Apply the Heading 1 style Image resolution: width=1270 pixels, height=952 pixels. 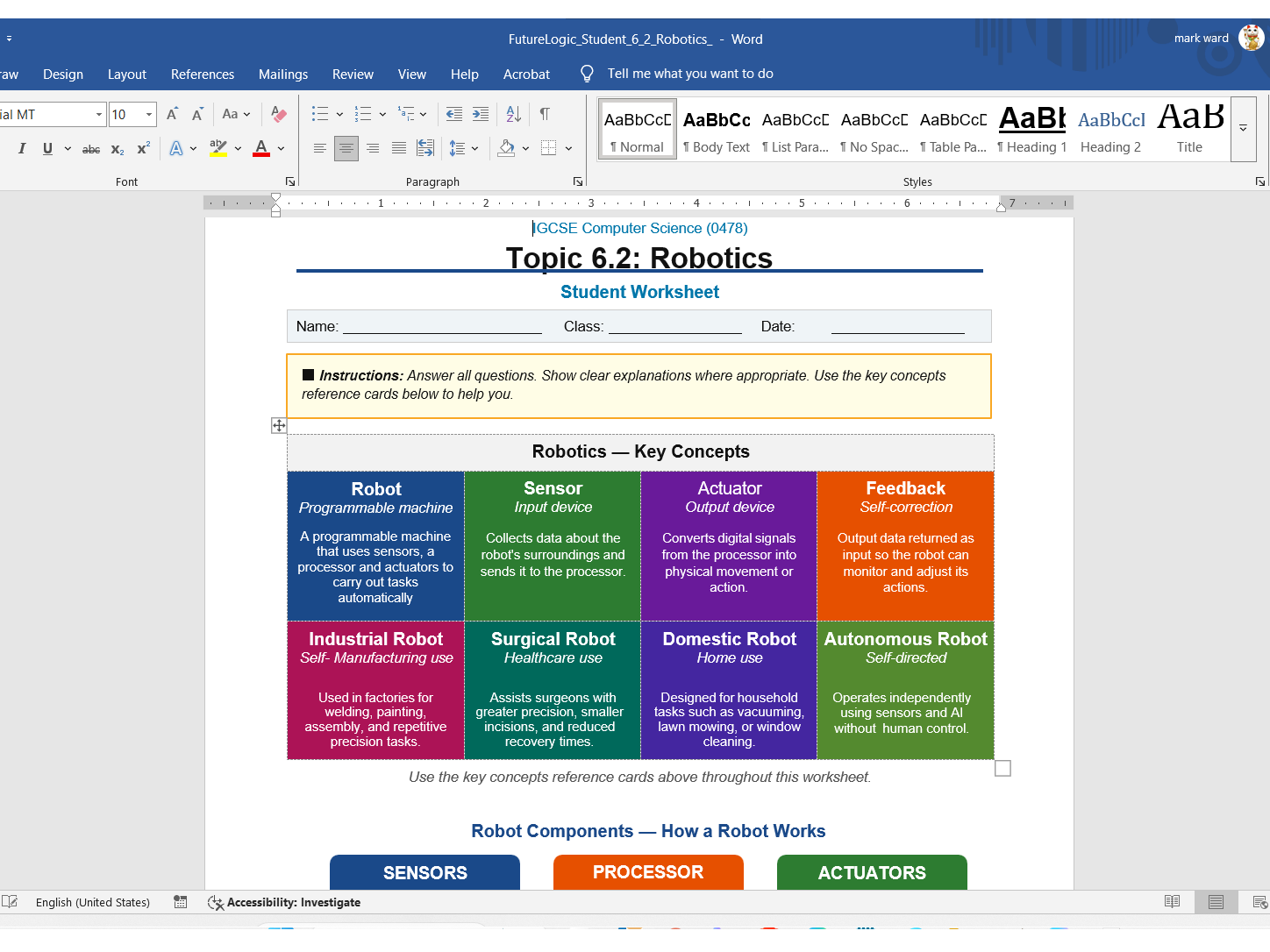coord(1032,130)
